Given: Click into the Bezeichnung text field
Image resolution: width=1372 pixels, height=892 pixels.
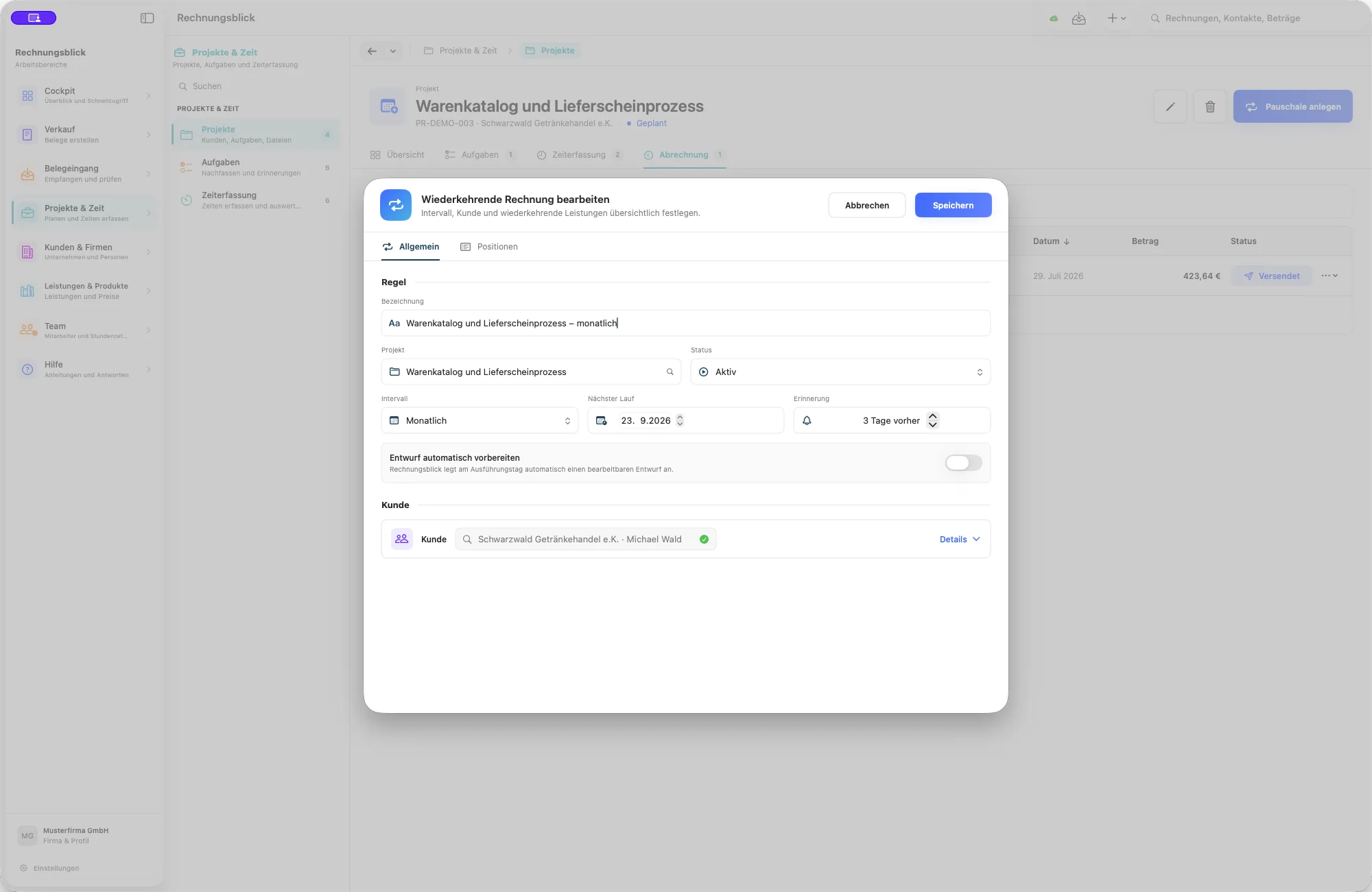Looking at the screenshot, I should (685, 323).
